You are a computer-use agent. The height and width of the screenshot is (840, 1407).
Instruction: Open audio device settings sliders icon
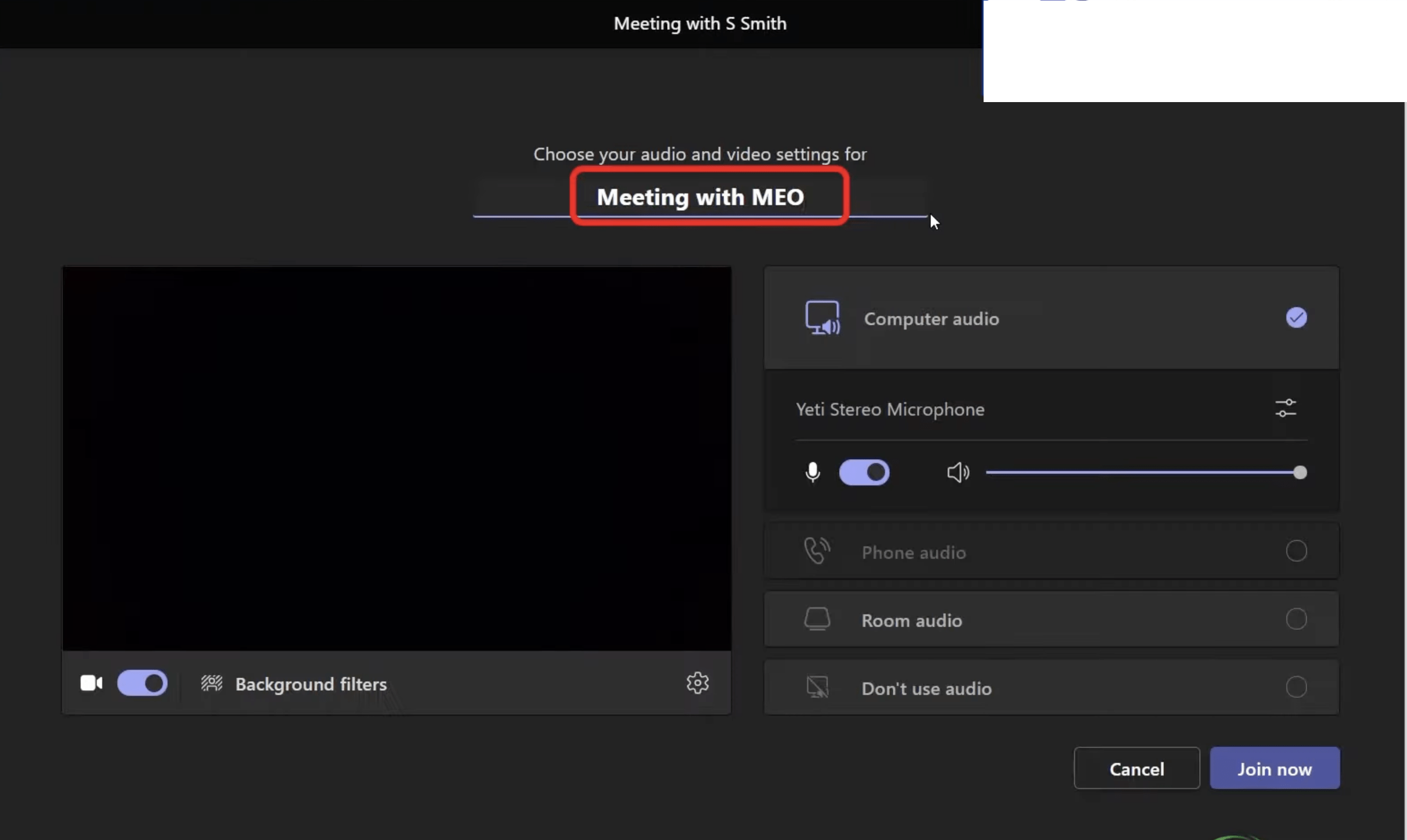(1286, 408)
